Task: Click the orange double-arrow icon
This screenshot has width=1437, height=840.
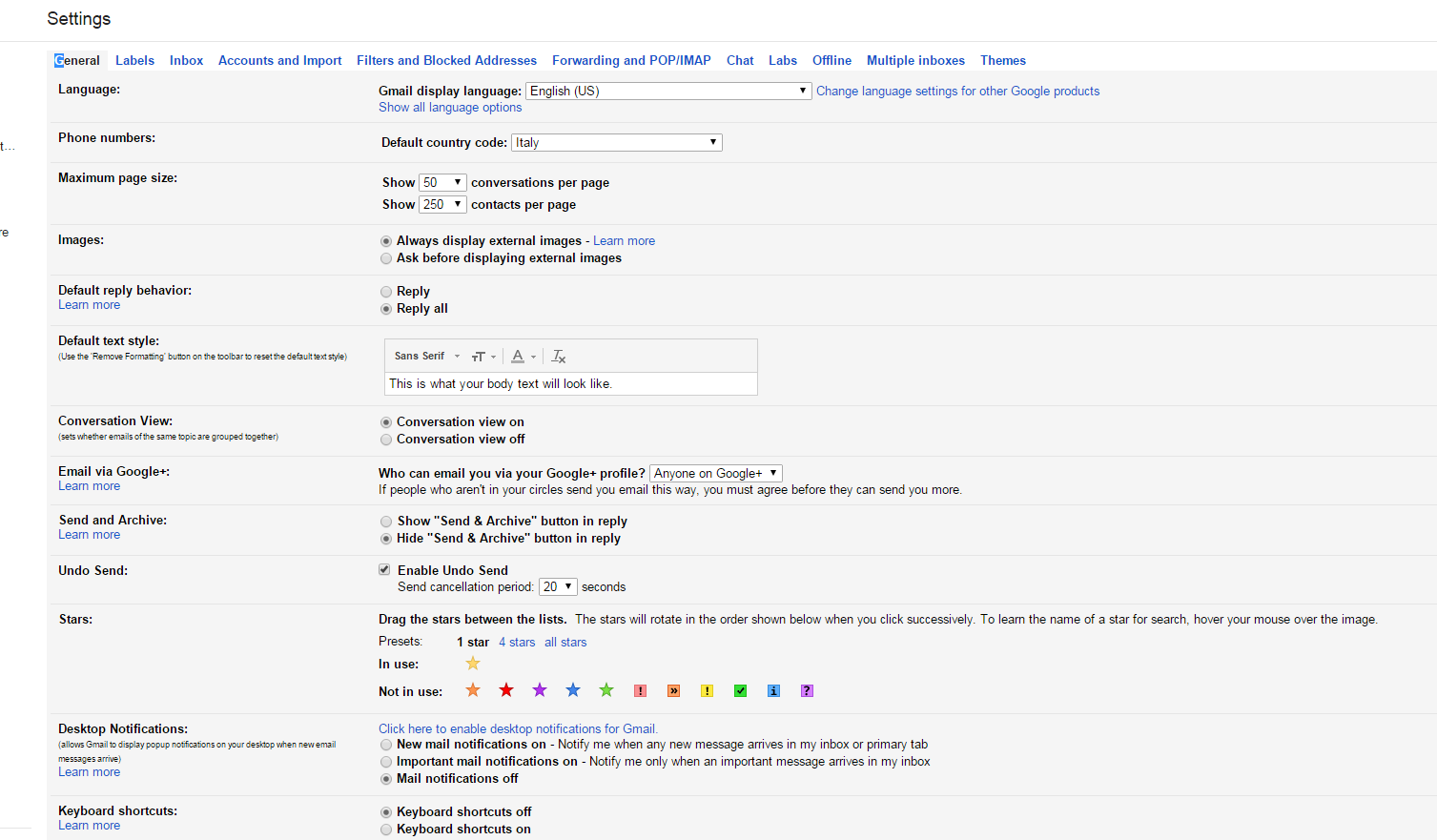Action: pyautogui.click(x=673, y=691)
